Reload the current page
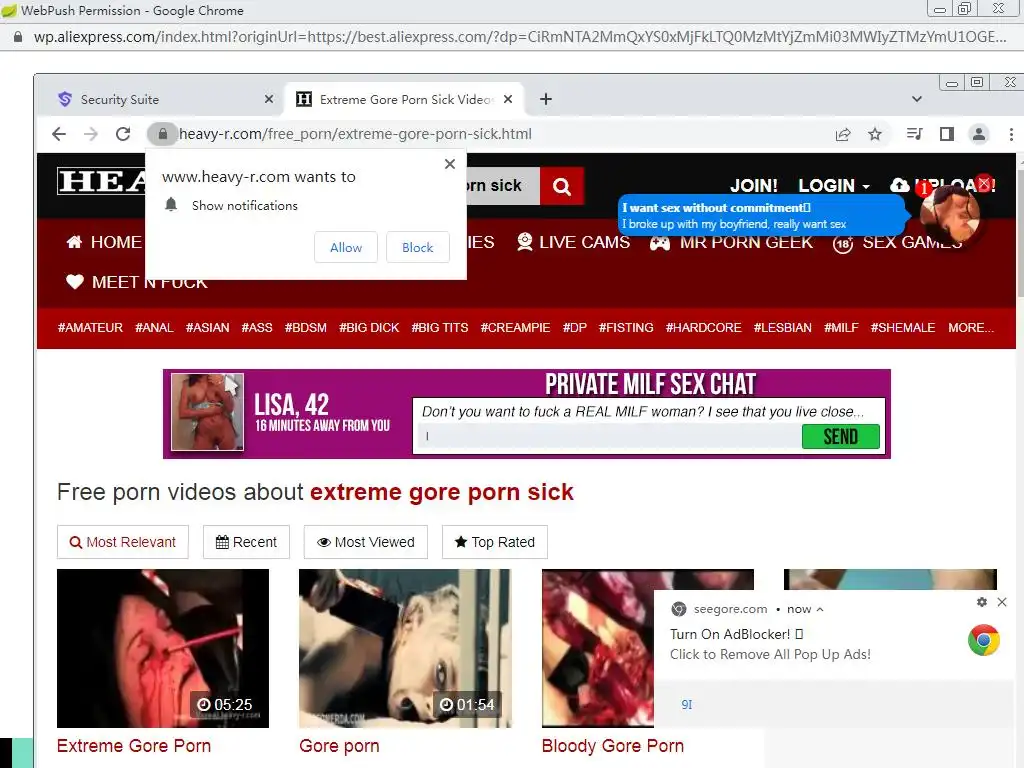This screenshot has height=768, width=1024. click(x=123, y=134)
